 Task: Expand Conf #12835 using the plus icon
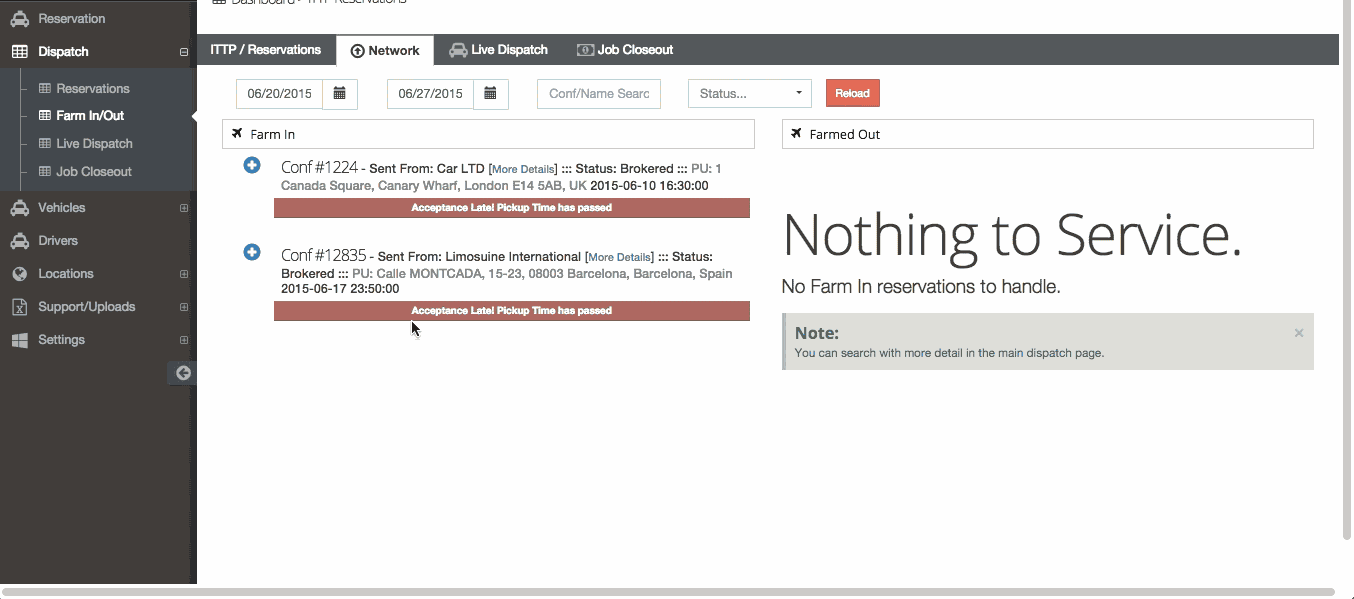(252, 252)
